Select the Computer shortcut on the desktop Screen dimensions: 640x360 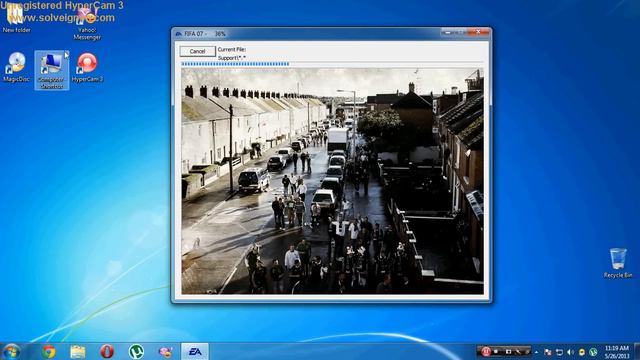click(x=52, y=70)
